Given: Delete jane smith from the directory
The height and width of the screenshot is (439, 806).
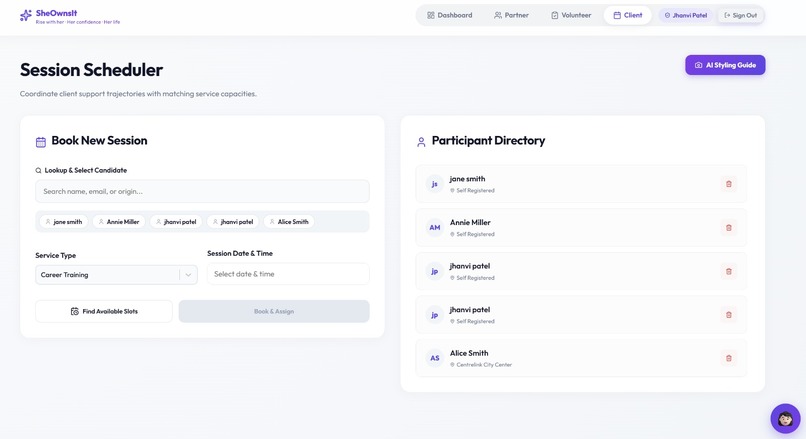Looking at the screenshot, I should (728, 184).
